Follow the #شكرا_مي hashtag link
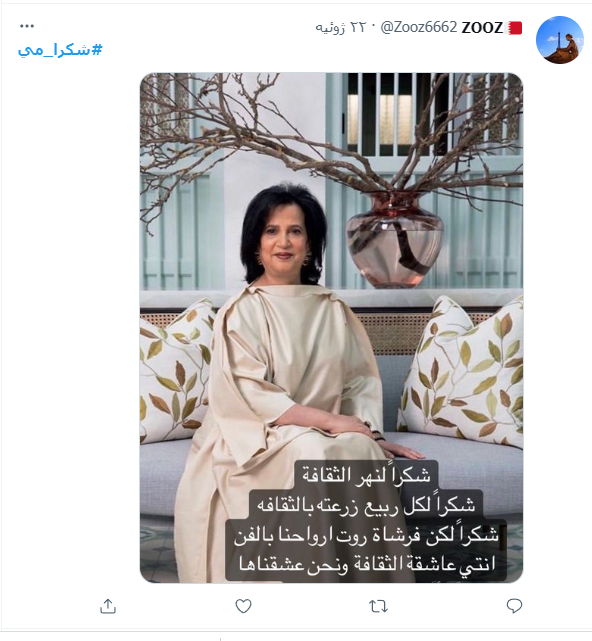Screen dimensions: 592x641 [x=60, y=50]
